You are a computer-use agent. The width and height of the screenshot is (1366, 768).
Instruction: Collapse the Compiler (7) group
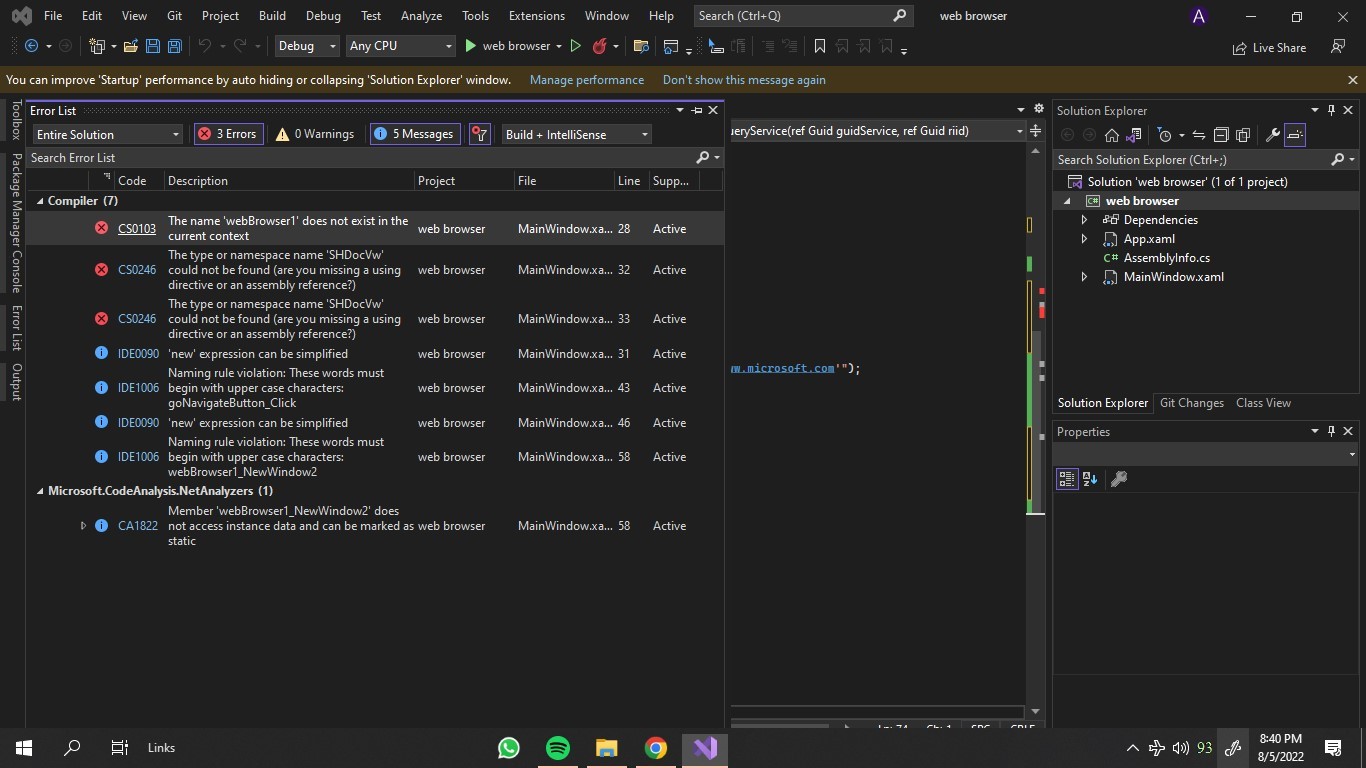[41, 201]
